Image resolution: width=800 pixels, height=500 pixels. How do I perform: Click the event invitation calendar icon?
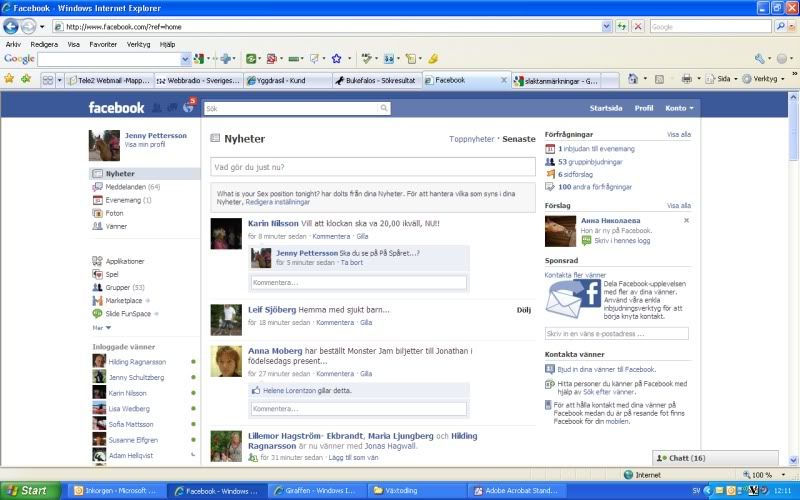[549, 149]
